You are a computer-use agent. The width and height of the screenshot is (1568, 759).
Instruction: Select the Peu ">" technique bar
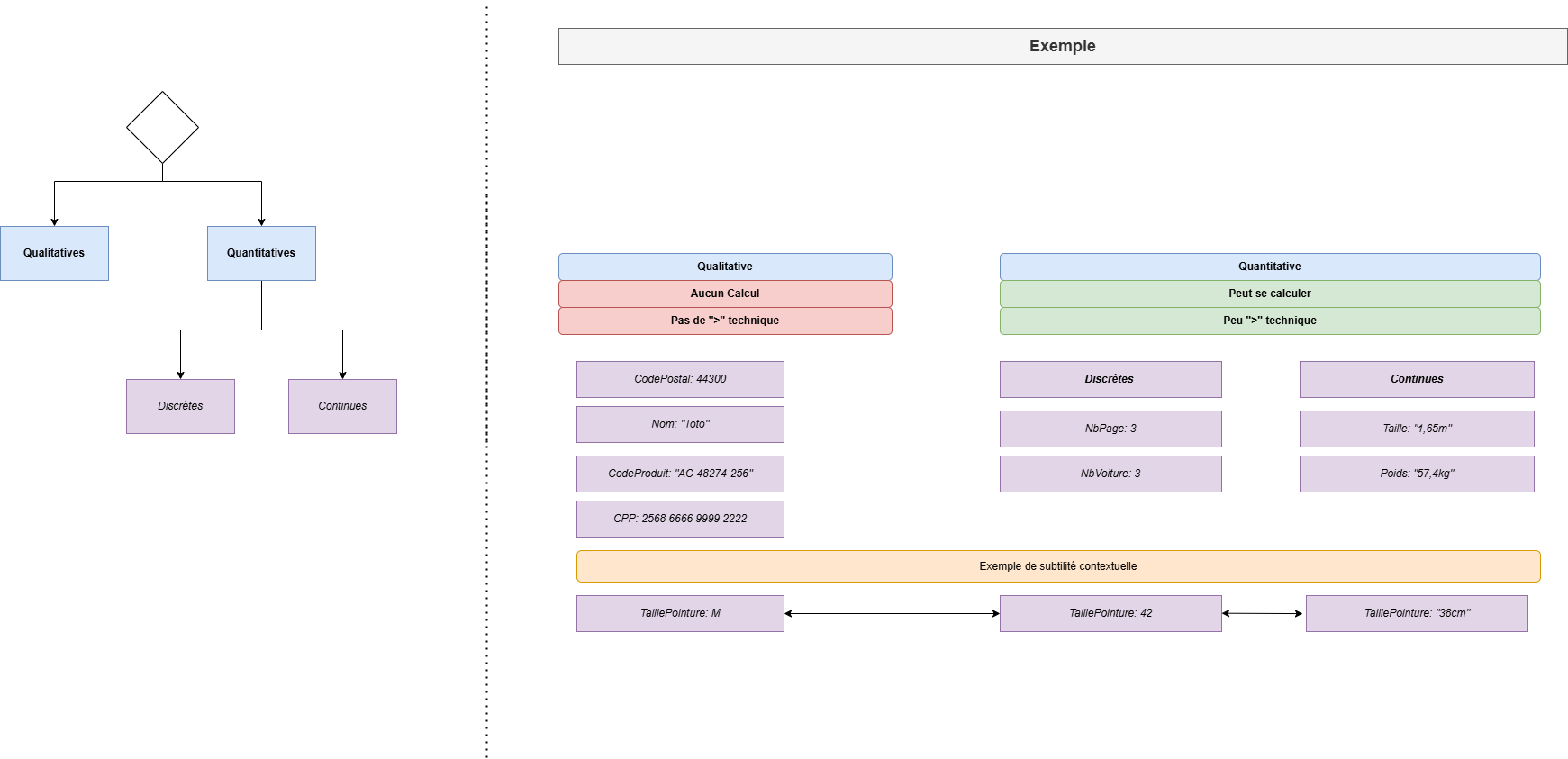[1269, 321]
